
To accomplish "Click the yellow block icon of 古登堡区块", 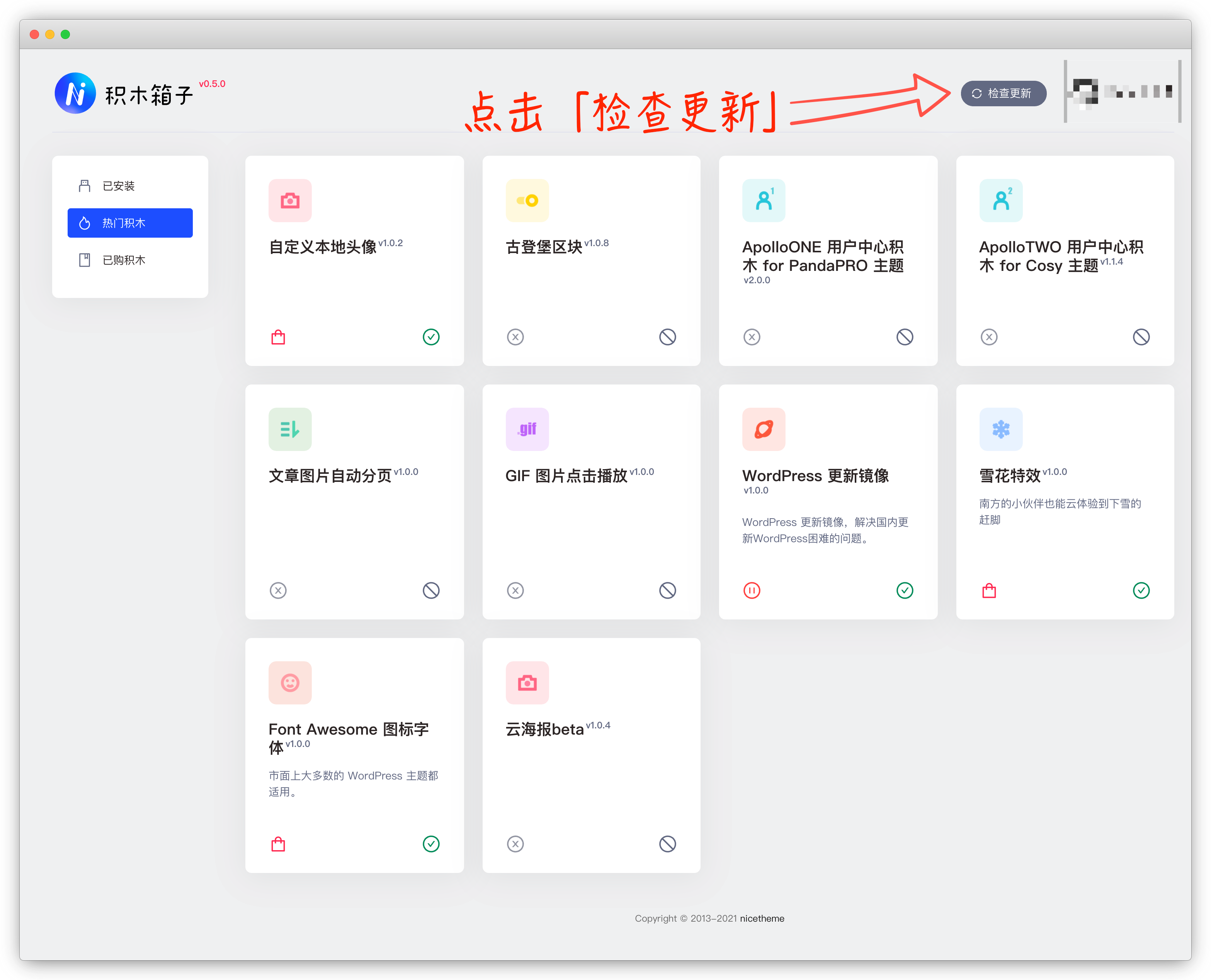I will pos(527,201).
